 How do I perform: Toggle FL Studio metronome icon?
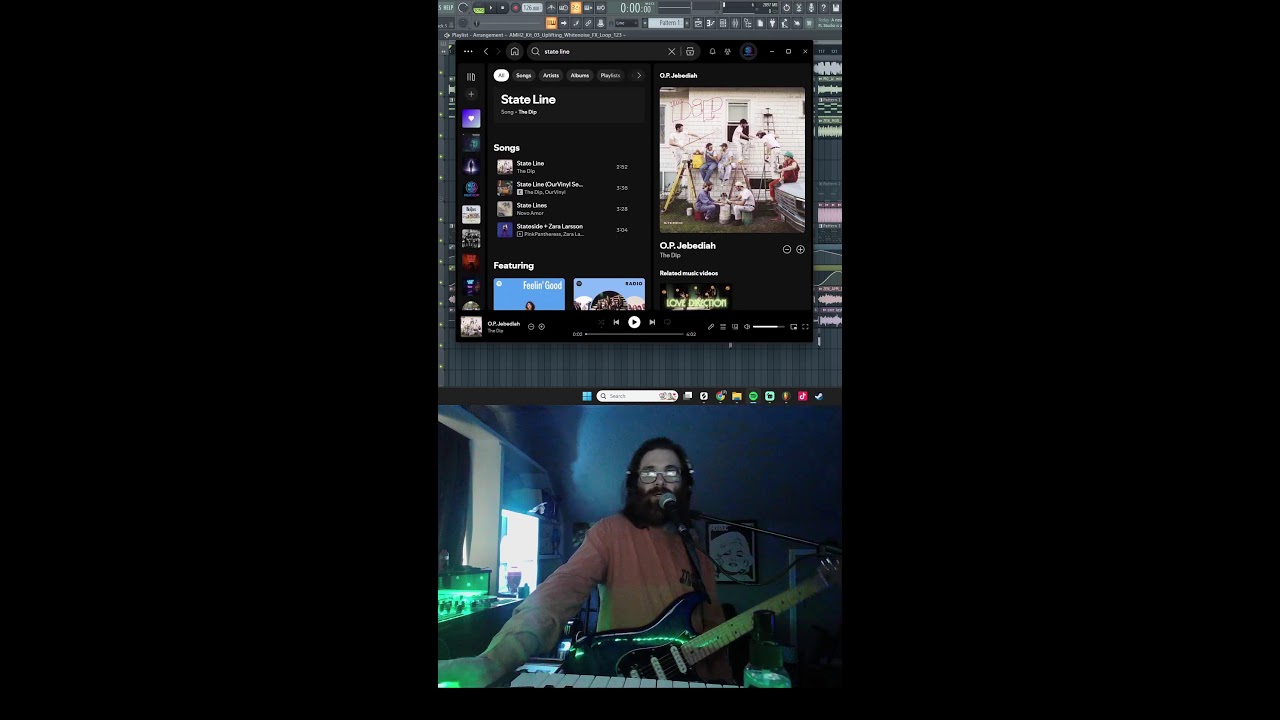(551, 7)
